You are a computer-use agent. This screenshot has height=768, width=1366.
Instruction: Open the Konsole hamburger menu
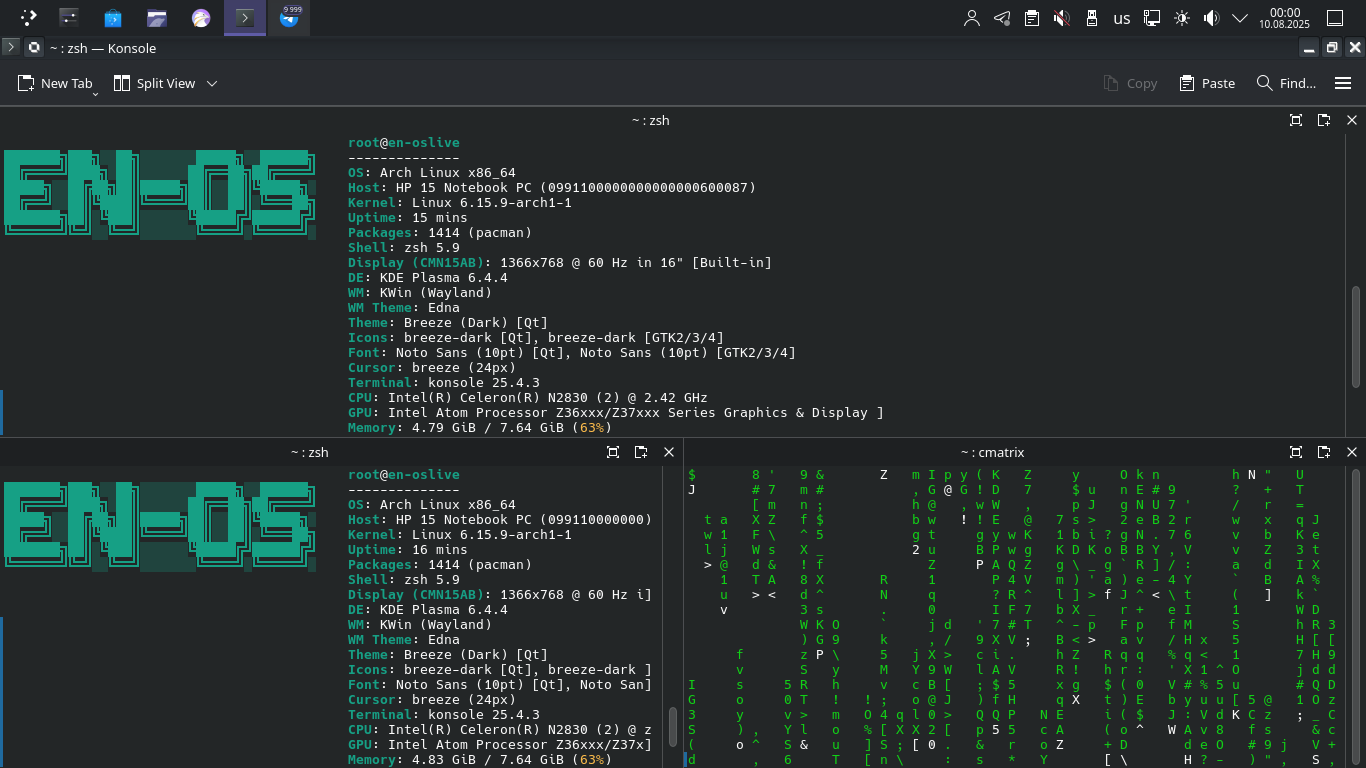click(1343, 84)
